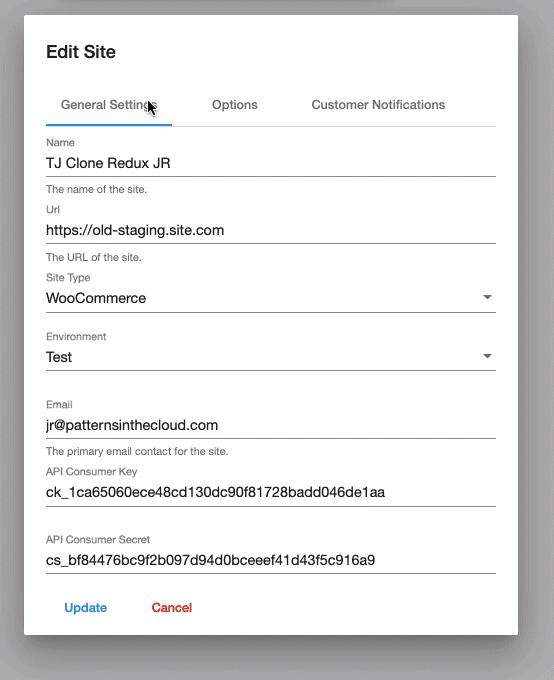
Task: Select the Email input field
Action: [271, 425]
